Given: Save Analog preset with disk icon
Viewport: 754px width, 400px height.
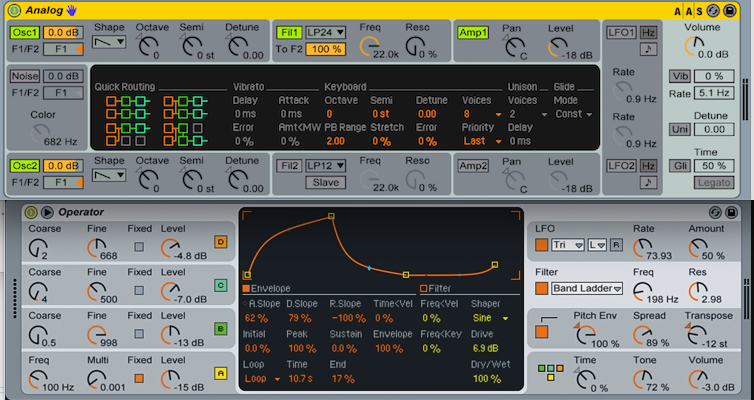Looking at the screenshot, I should pos(729,11).
